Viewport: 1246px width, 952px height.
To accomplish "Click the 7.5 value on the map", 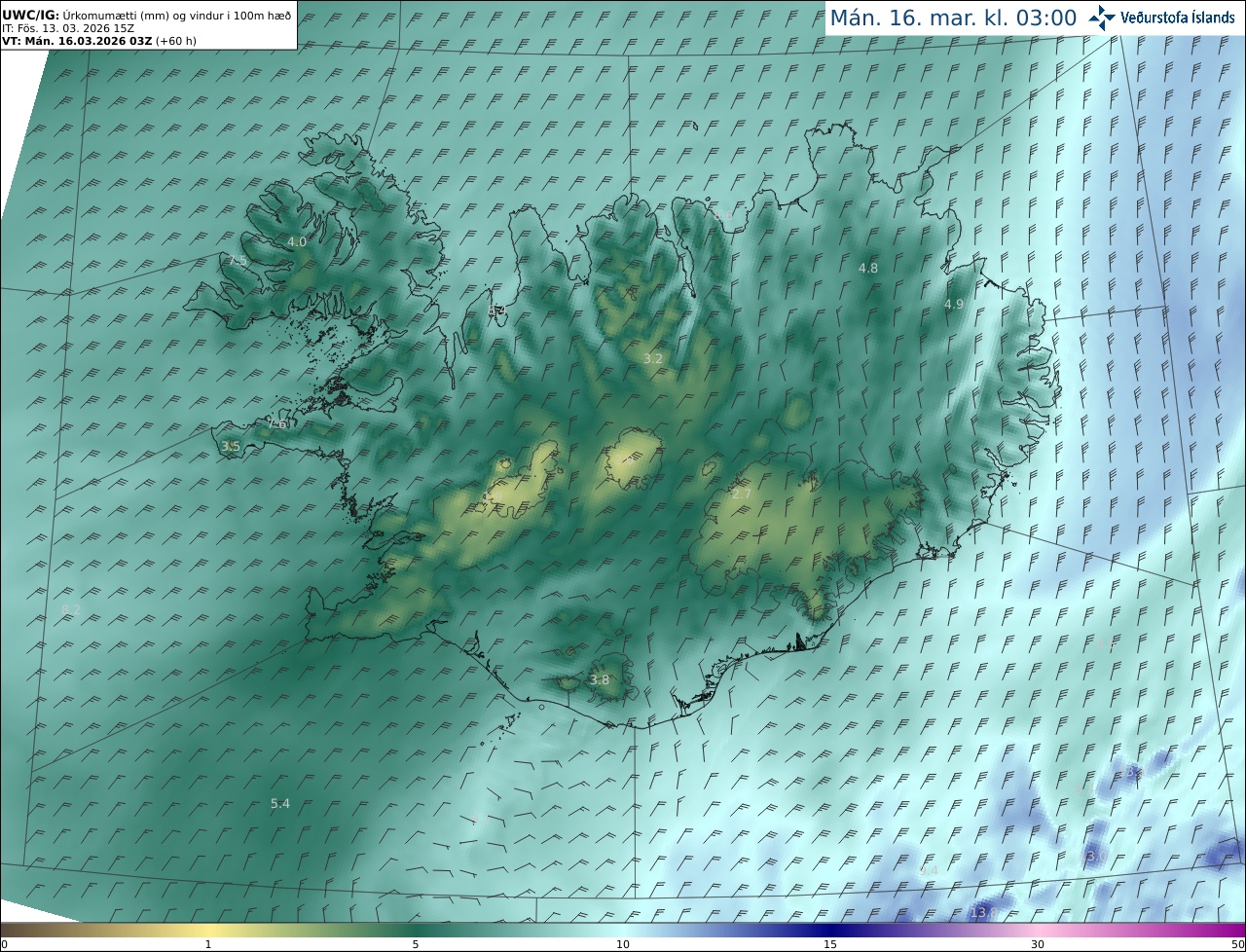I will [237, 260].
